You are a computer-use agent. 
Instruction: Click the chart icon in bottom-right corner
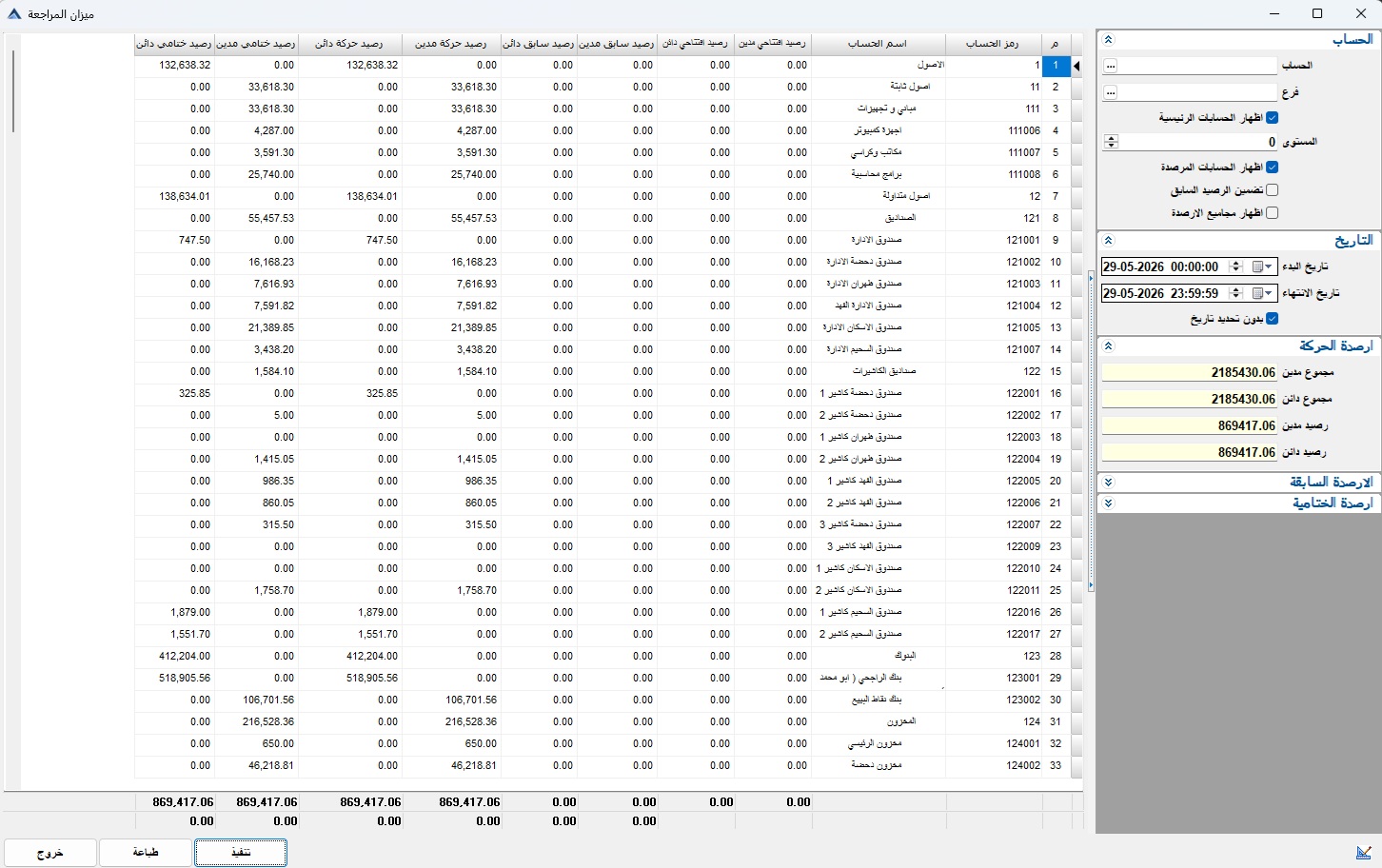tap(1364, 851)
